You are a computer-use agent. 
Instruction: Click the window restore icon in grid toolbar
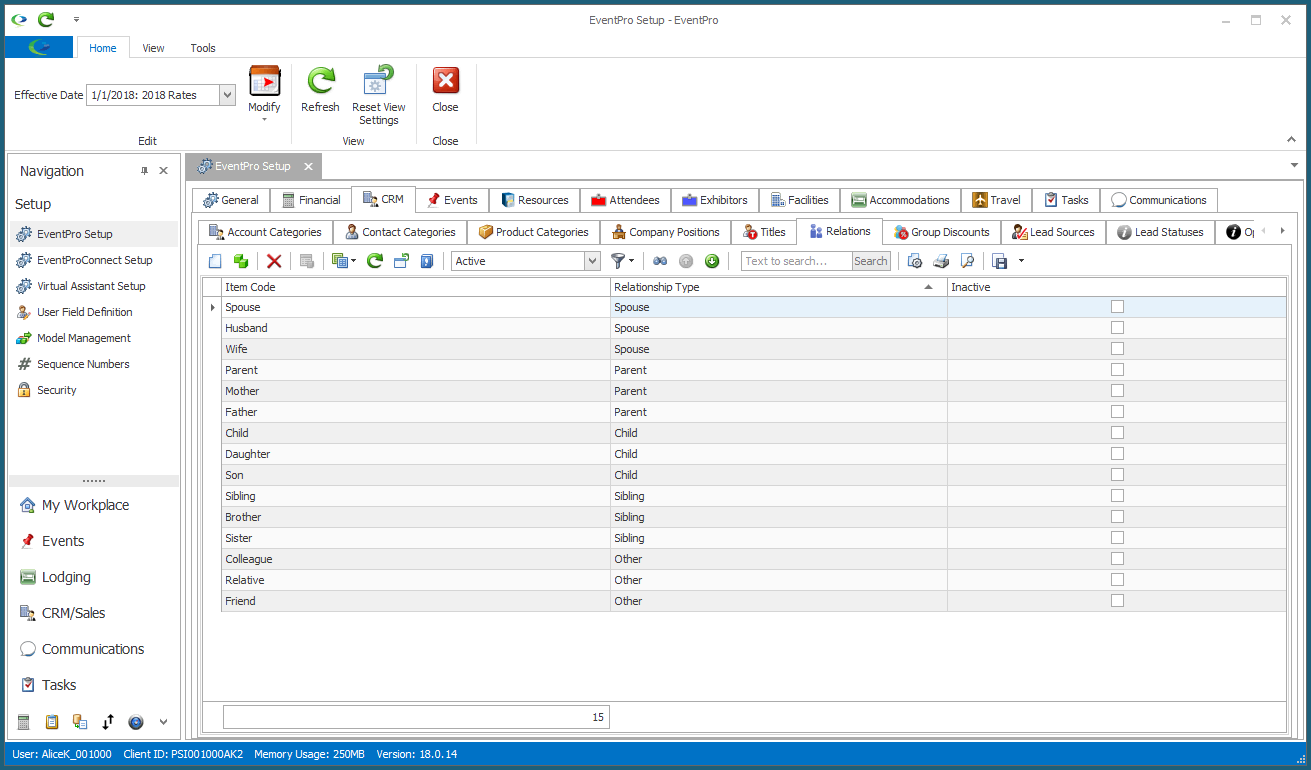point(401,261)
